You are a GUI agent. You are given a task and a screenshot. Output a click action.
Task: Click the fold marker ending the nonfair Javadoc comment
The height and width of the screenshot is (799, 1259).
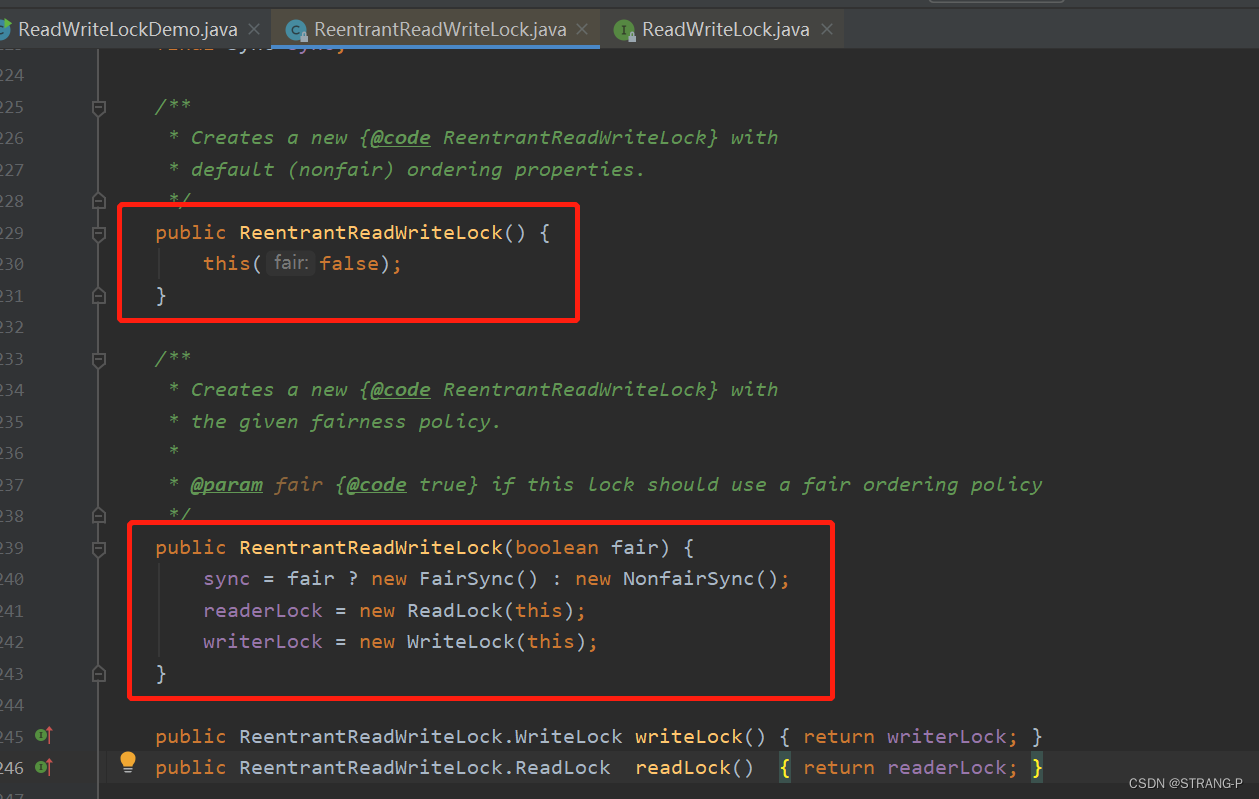click(98, 201)
